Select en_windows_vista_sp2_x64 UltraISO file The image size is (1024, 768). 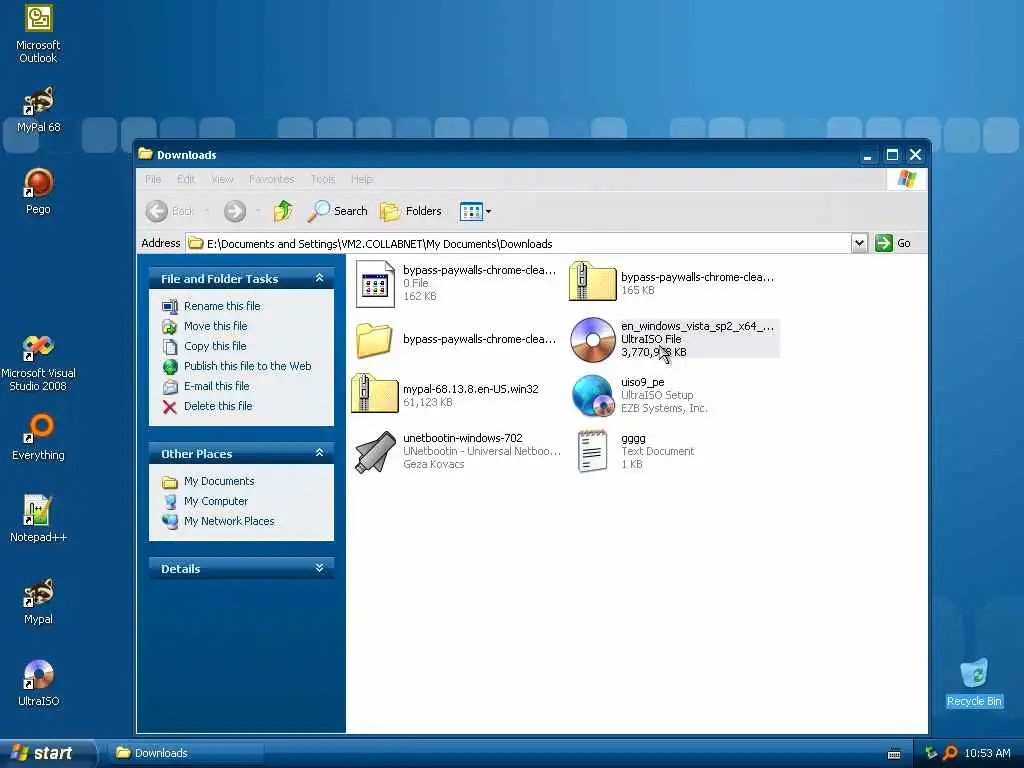click(x=674, y=339)
